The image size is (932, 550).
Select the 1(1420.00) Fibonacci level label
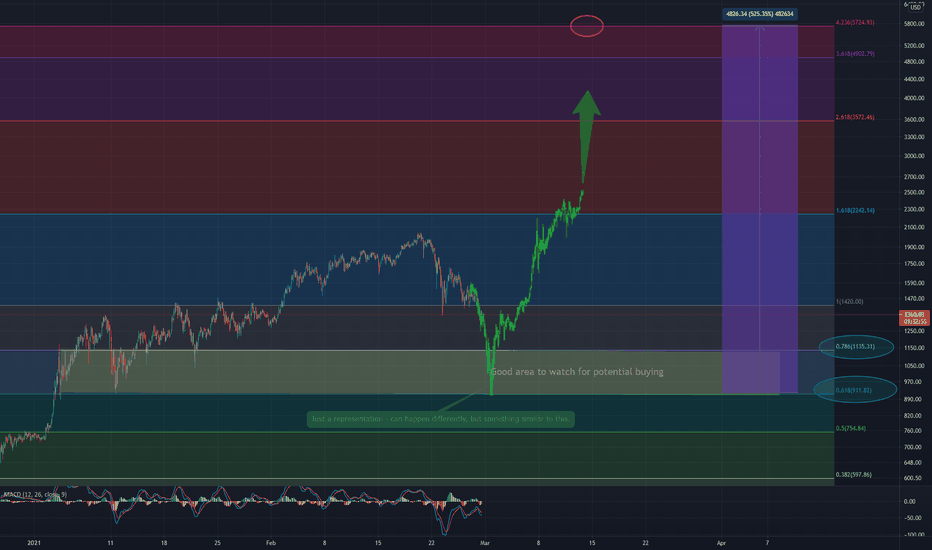849,302
